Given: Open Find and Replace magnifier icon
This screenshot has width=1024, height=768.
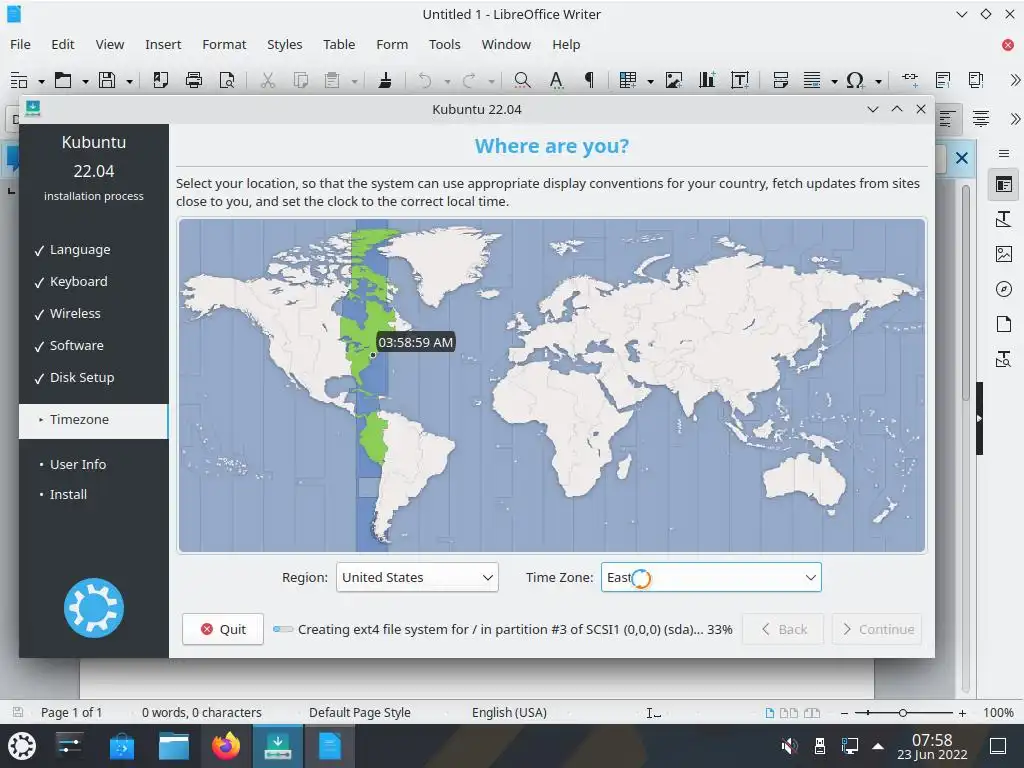Looking at the screenshot, I should 522,80.
